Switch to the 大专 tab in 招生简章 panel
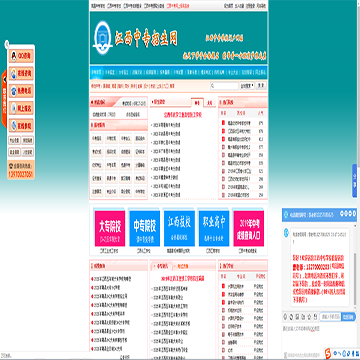The image size is (360, 360). 209,103
